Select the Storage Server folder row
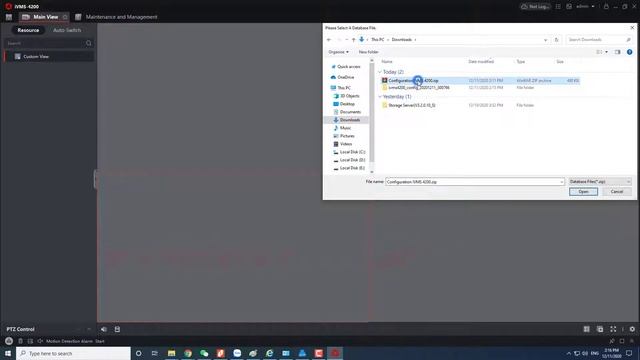Image resolution: width=640 pixels, height=360 pixels. 480,105
